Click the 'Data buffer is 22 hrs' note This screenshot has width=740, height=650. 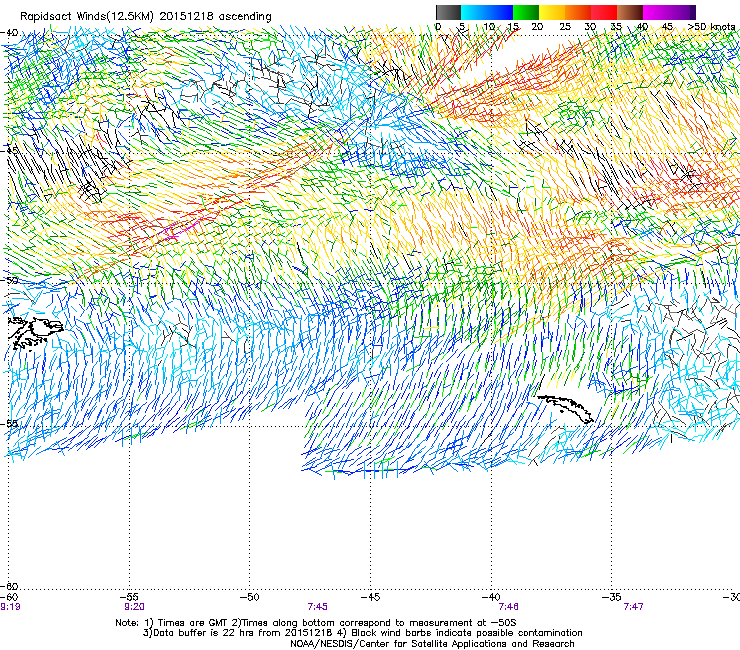tap(362, 633)
